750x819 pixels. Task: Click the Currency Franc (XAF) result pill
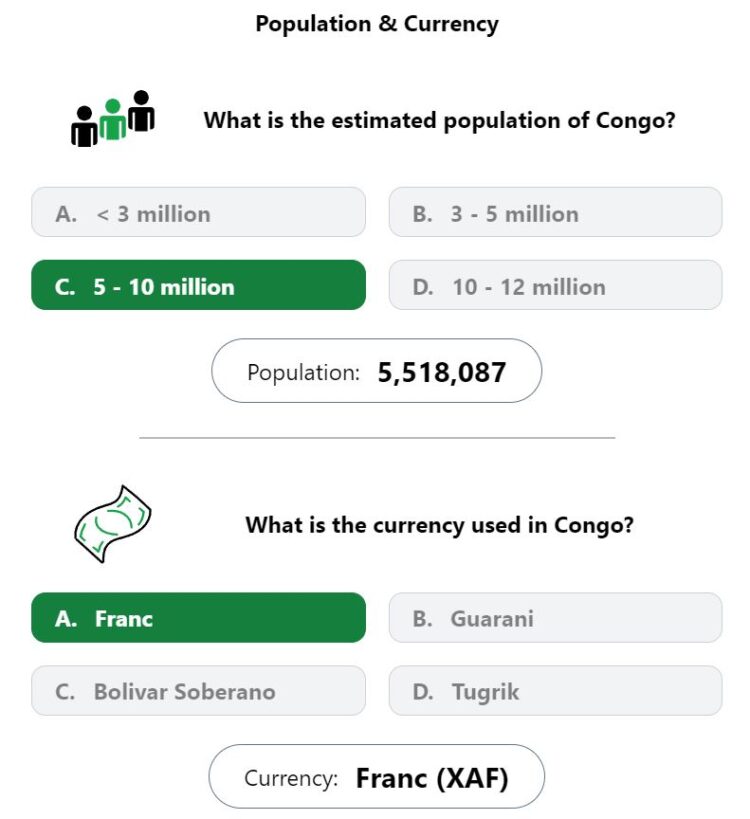point(377,777)
